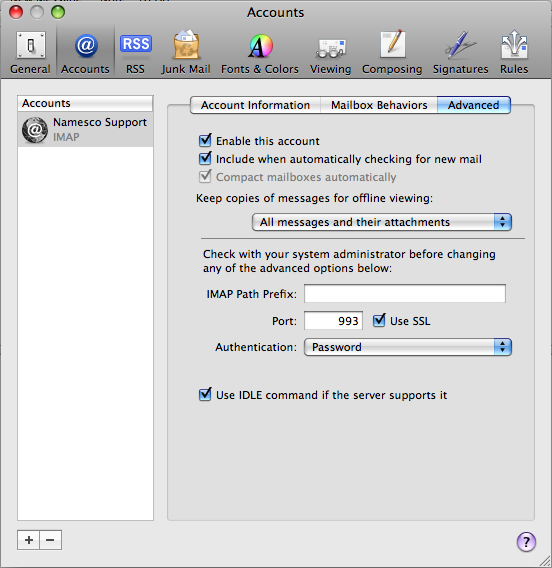The width and height of the screenshot is (552, 568).
Task: Open the Viewing preferences pane
Action: (330, 52)
